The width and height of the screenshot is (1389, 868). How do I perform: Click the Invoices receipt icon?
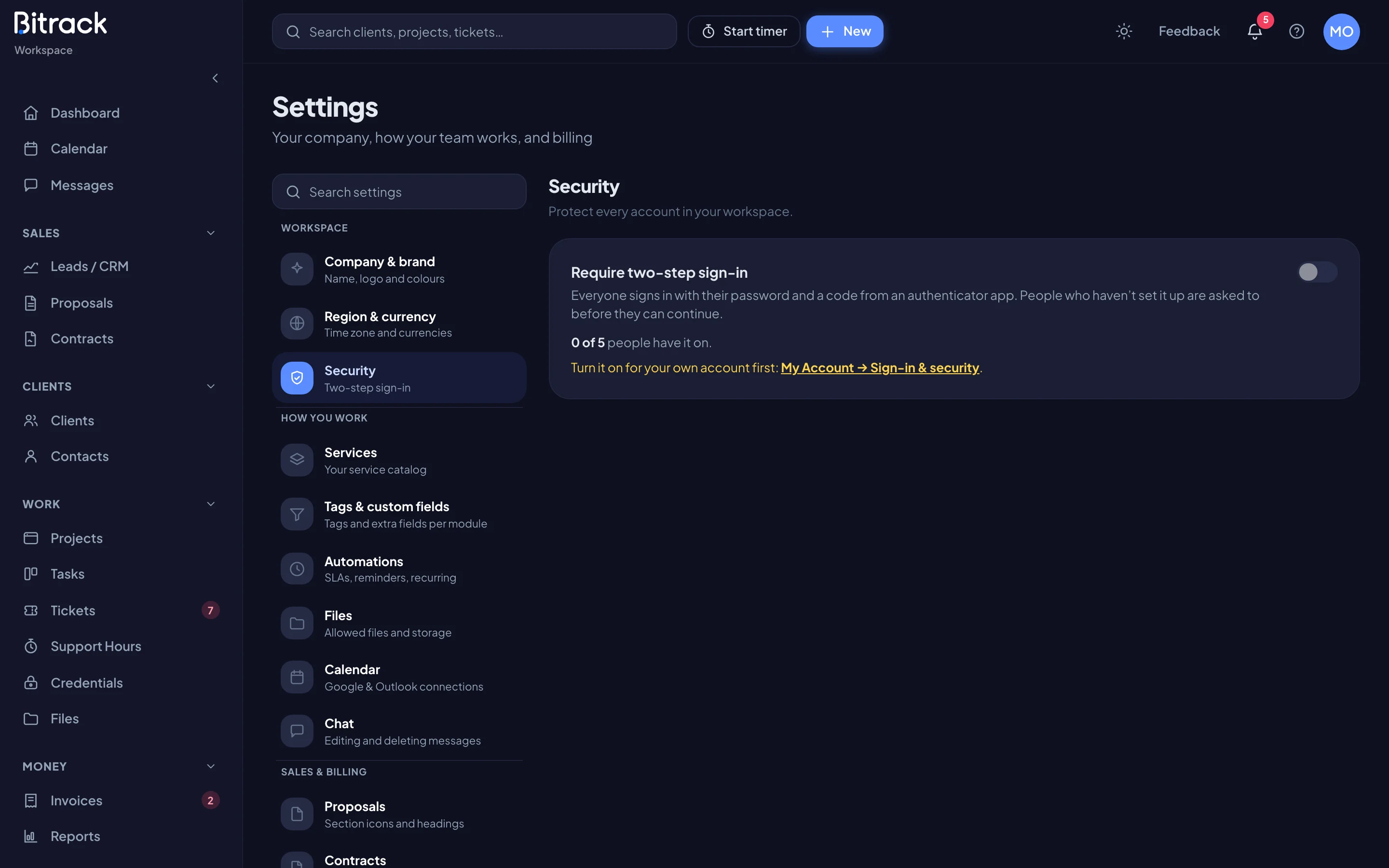click(31, 800)
